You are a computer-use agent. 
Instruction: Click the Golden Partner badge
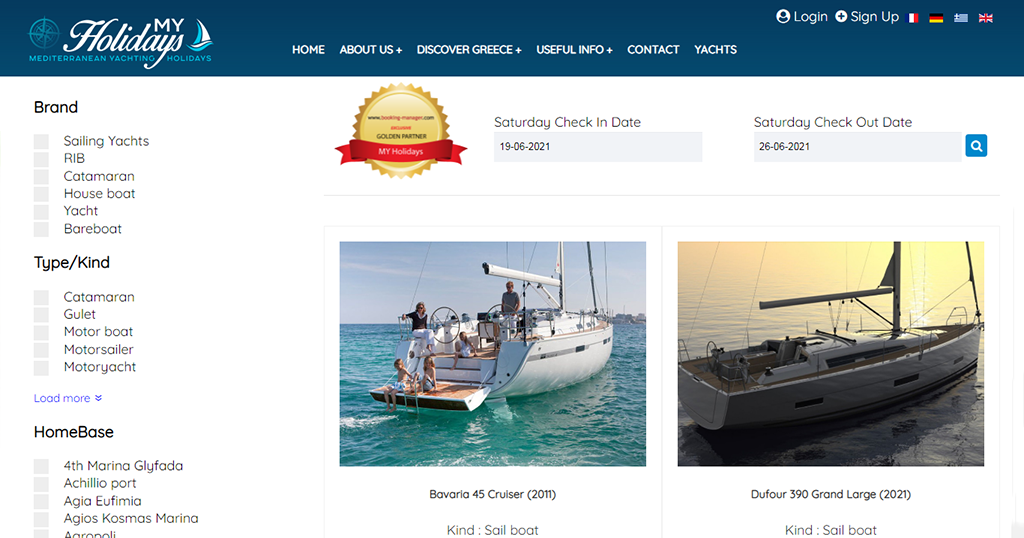[401, 131]
